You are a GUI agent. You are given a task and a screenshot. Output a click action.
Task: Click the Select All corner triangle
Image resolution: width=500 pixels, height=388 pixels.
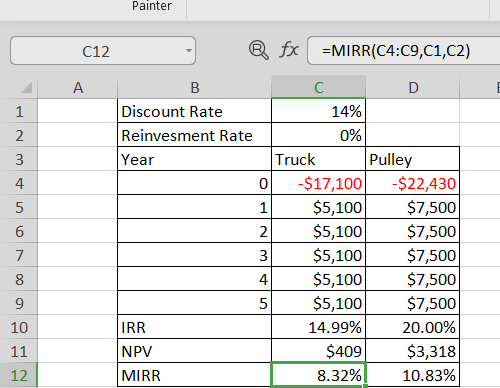[x=26, y=87]
